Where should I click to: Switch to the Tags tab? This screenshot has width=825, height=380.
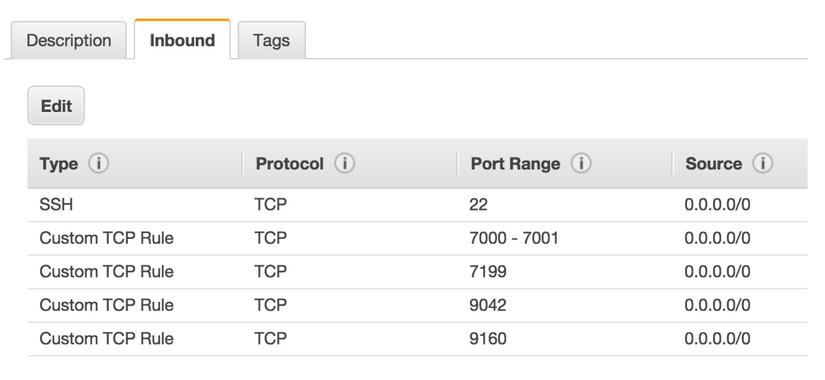271,41
